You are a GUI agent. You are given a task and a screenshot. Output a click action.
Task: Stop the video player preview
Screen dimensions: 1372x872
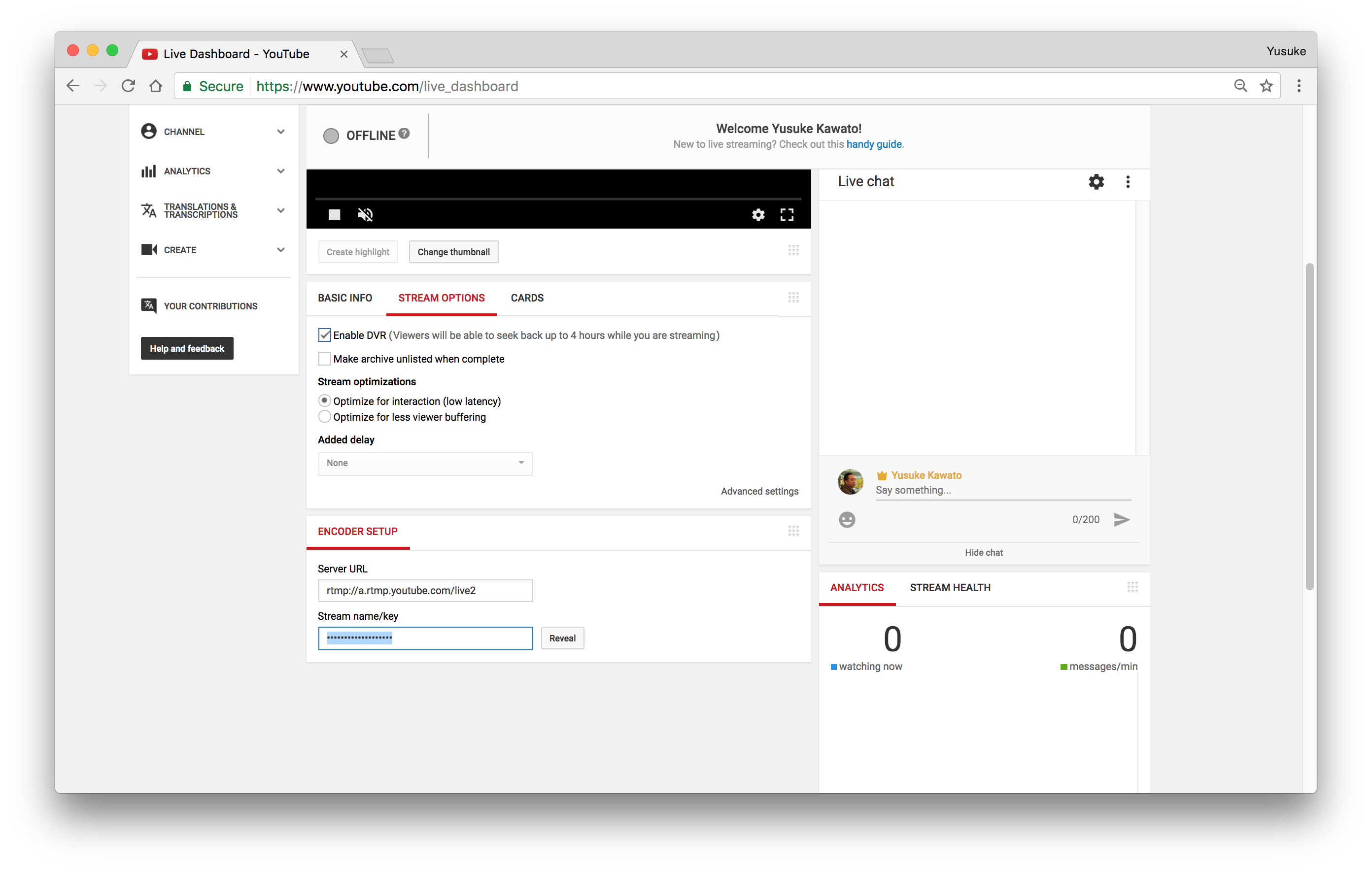(x=335, y=215)
